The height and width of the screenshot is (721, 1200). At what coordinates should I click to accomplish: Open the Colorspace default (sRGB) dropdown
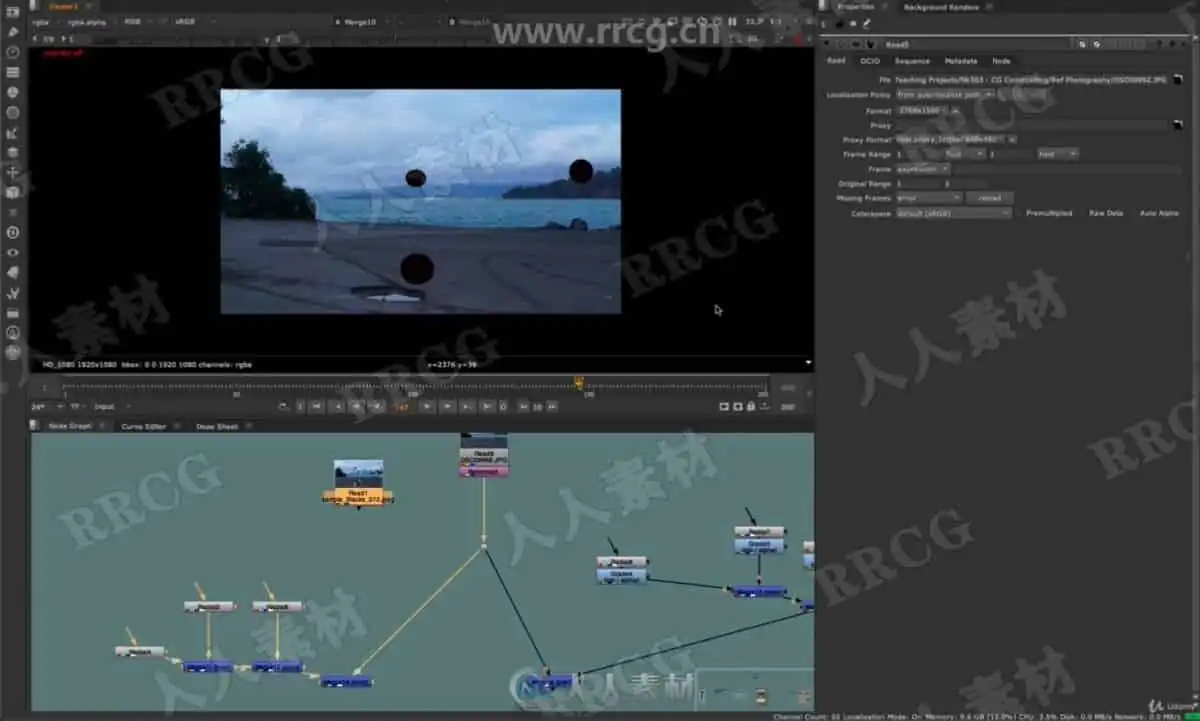[954, 213]
